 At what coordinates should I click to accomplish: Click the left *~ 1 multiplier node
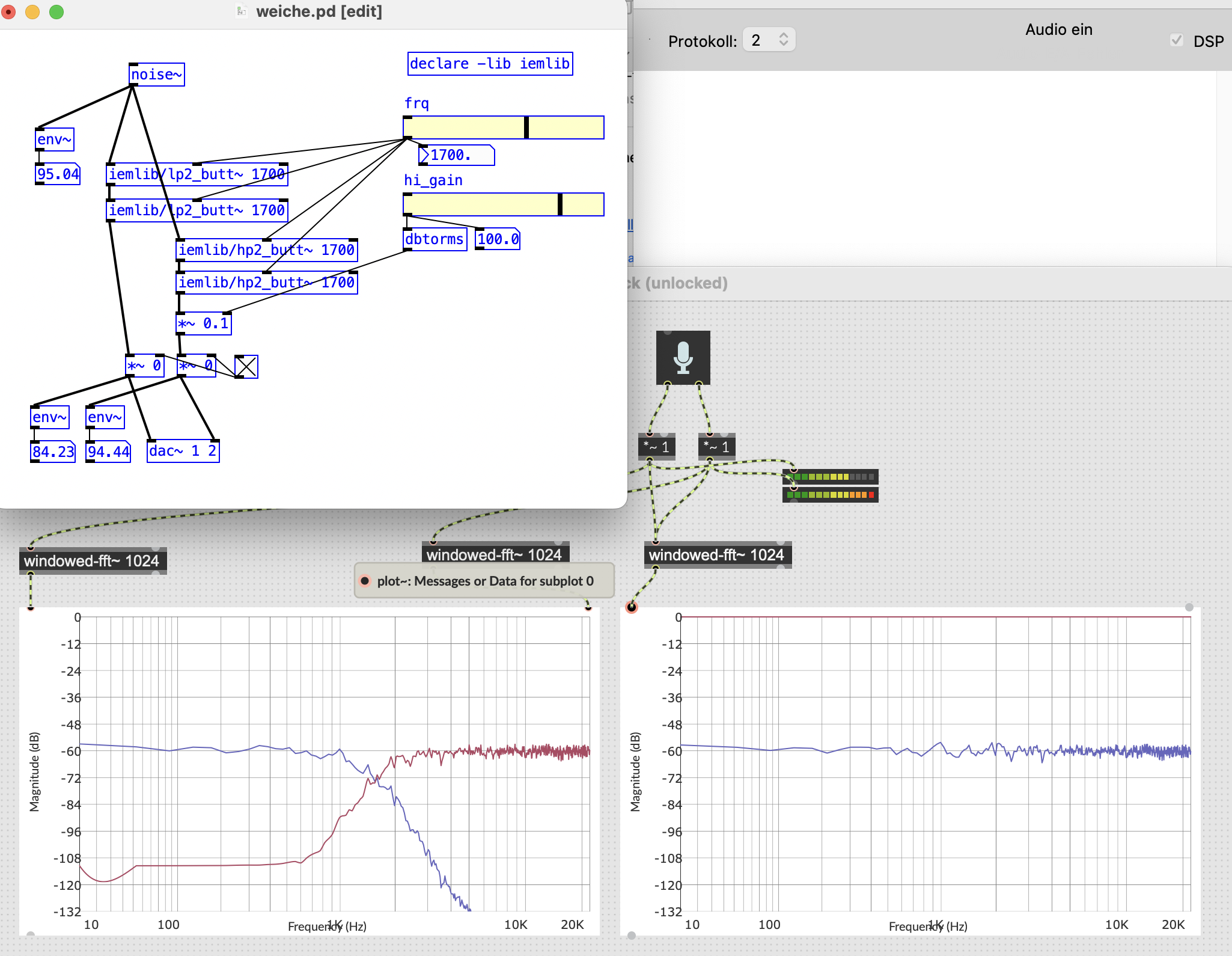[x=656, y=447]
